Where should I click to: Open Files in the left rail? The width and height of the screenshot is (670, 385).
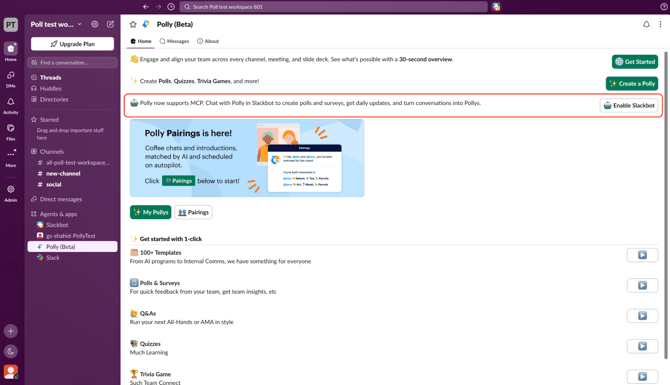pyautogui.click(x=11, y=131)
